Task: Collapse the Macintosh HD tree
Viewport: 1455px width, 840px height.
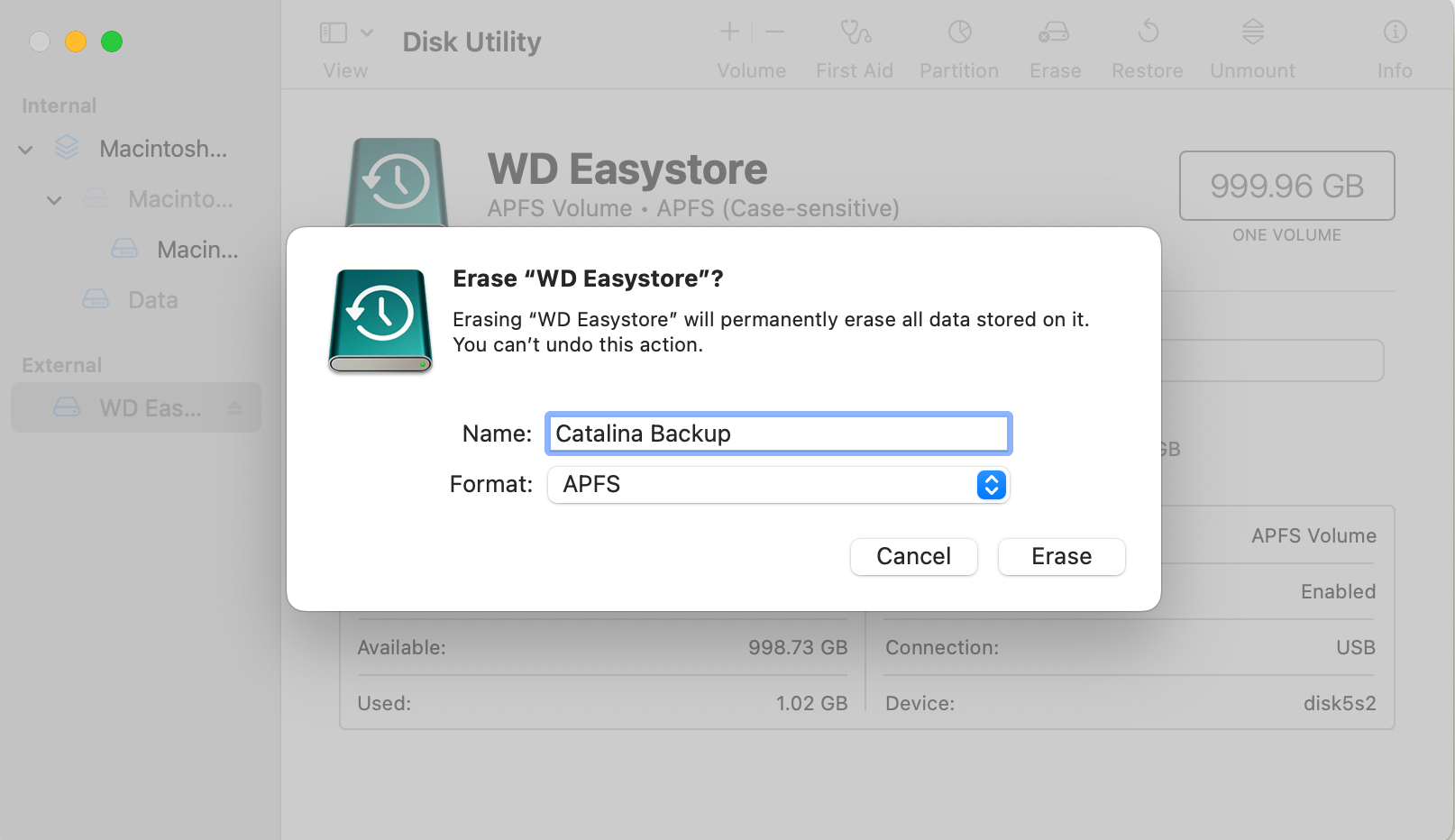Action: tap(24, 149)
